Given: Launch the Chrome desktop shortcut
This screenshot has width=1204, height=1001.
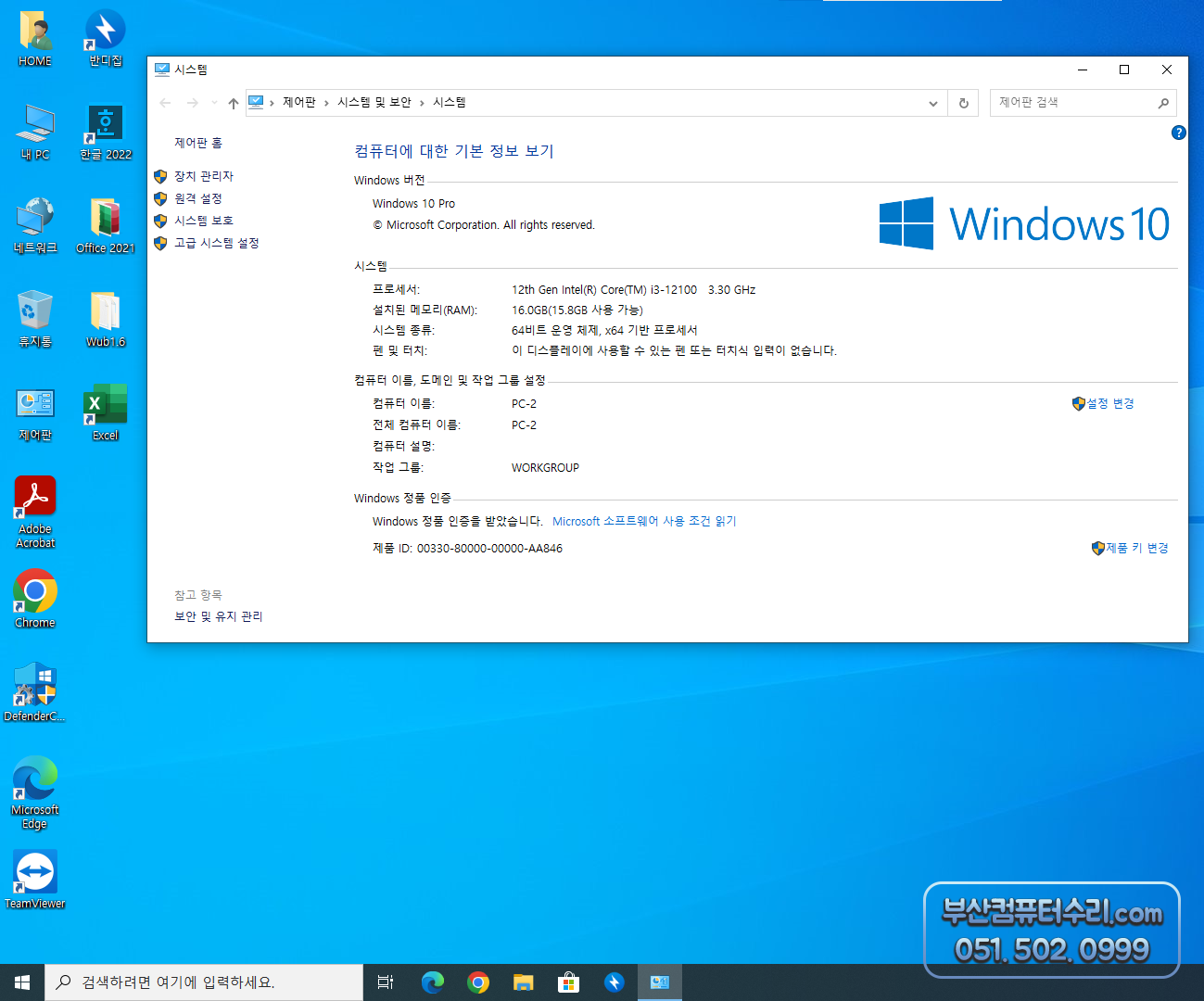Looking at the screenshot, I should click(x=35, y=600).
